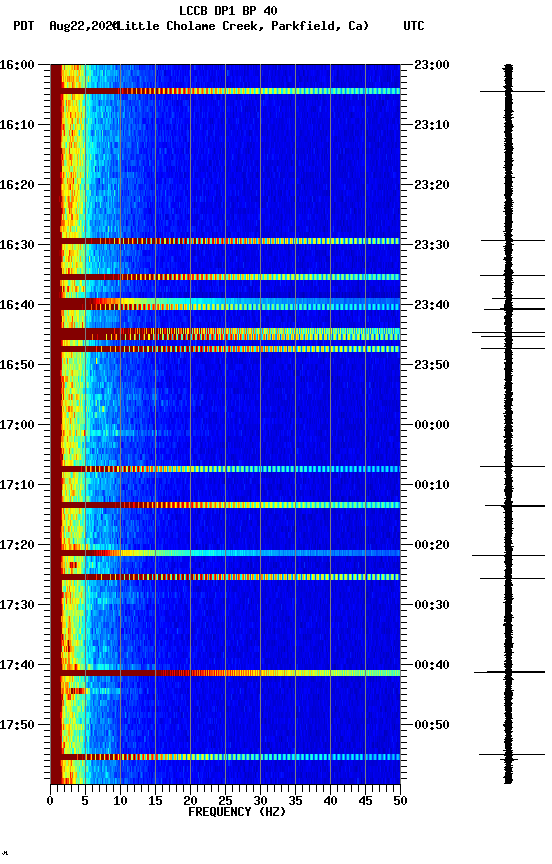Image resolution: width=552 pixels, height=864 pixels.
Task: Click the seismogram spike near 00:41 UTC
Action: [x=510, y=672]
